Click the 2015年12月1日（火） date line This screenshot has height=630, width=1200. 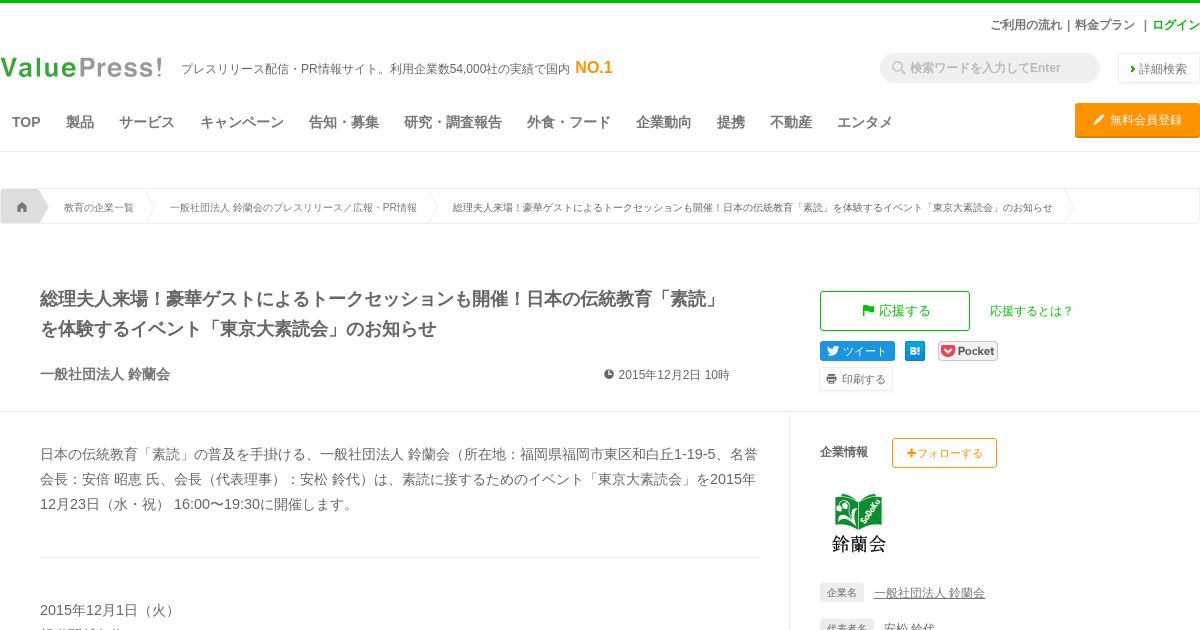pos(110,610)
